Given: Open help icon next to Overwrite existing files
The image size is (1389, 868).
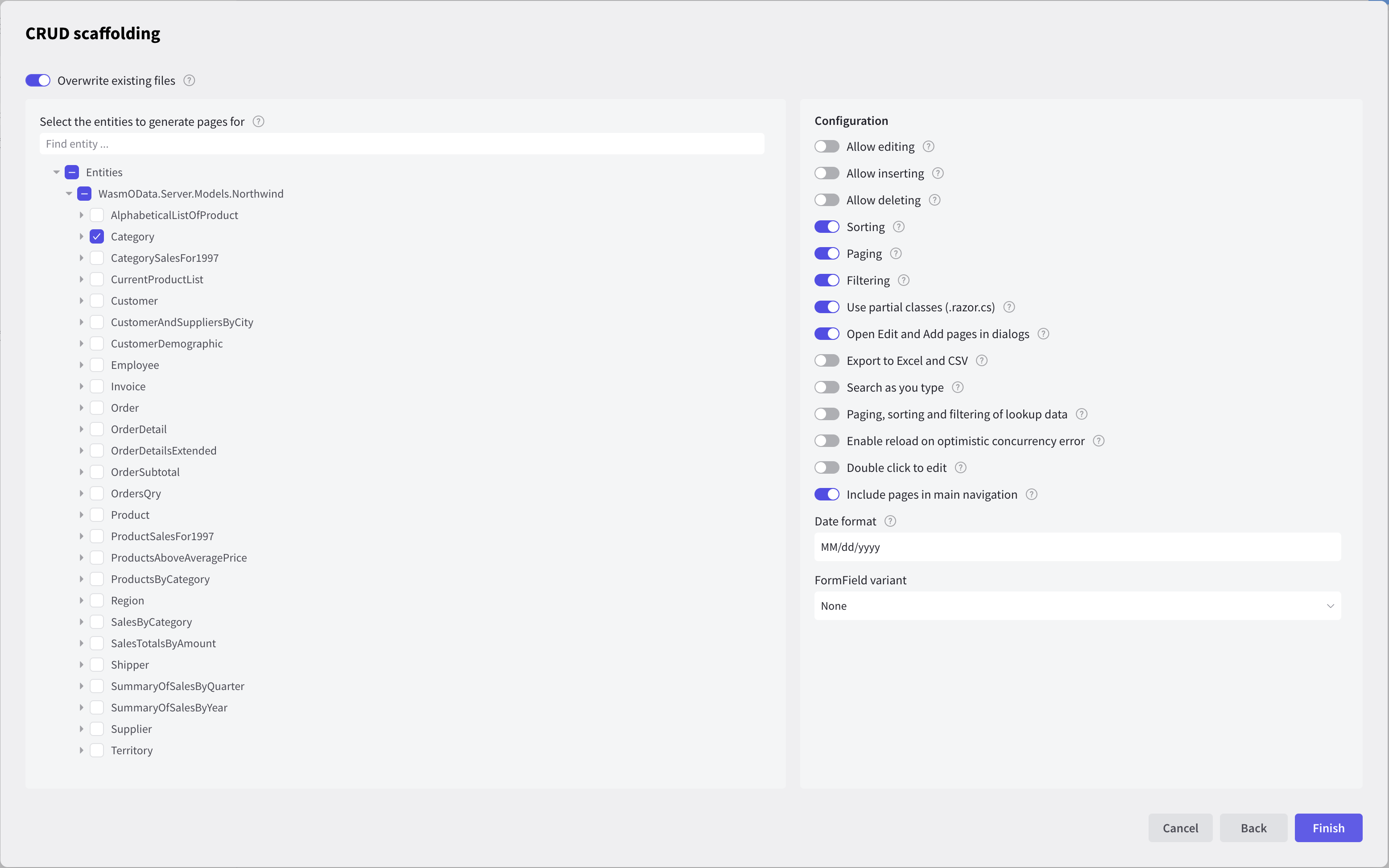Looking at the screenshot, I should (x=190, y=80).
